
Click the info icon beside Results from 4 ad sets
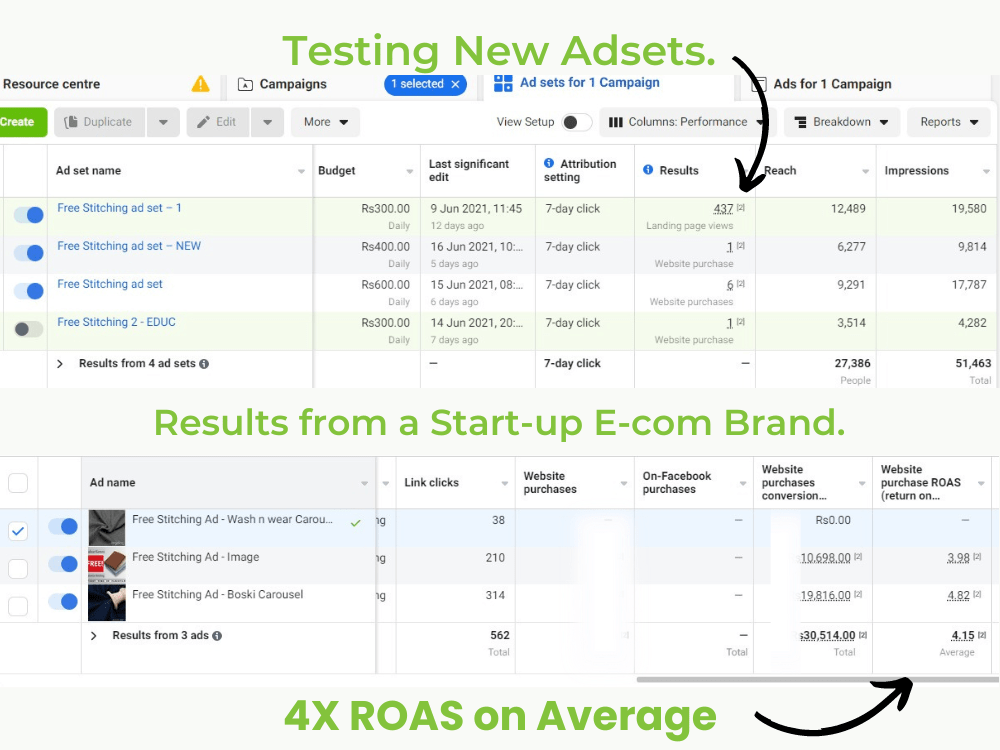click(204, 364)
